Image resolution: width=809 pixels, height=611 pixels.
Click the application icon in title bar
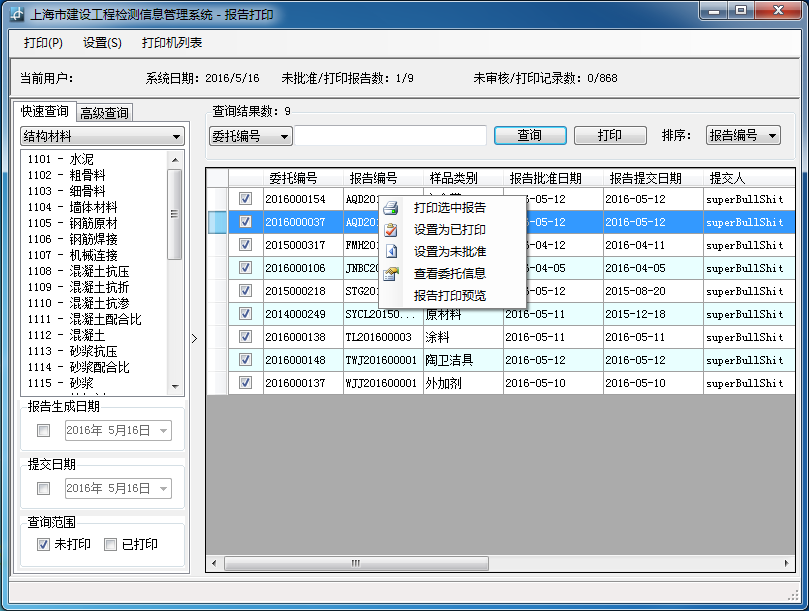(x=17, y=15)
